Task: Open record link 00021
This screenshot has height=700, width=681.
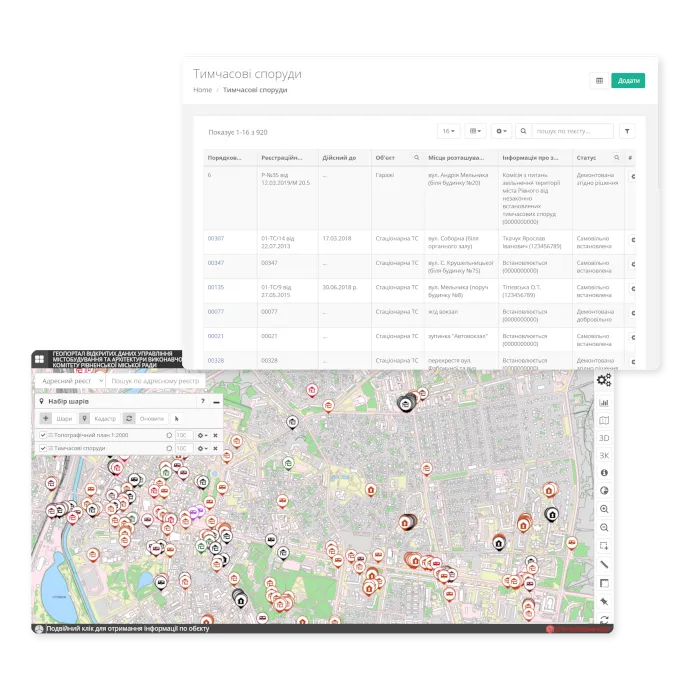Action: (216, 336)
